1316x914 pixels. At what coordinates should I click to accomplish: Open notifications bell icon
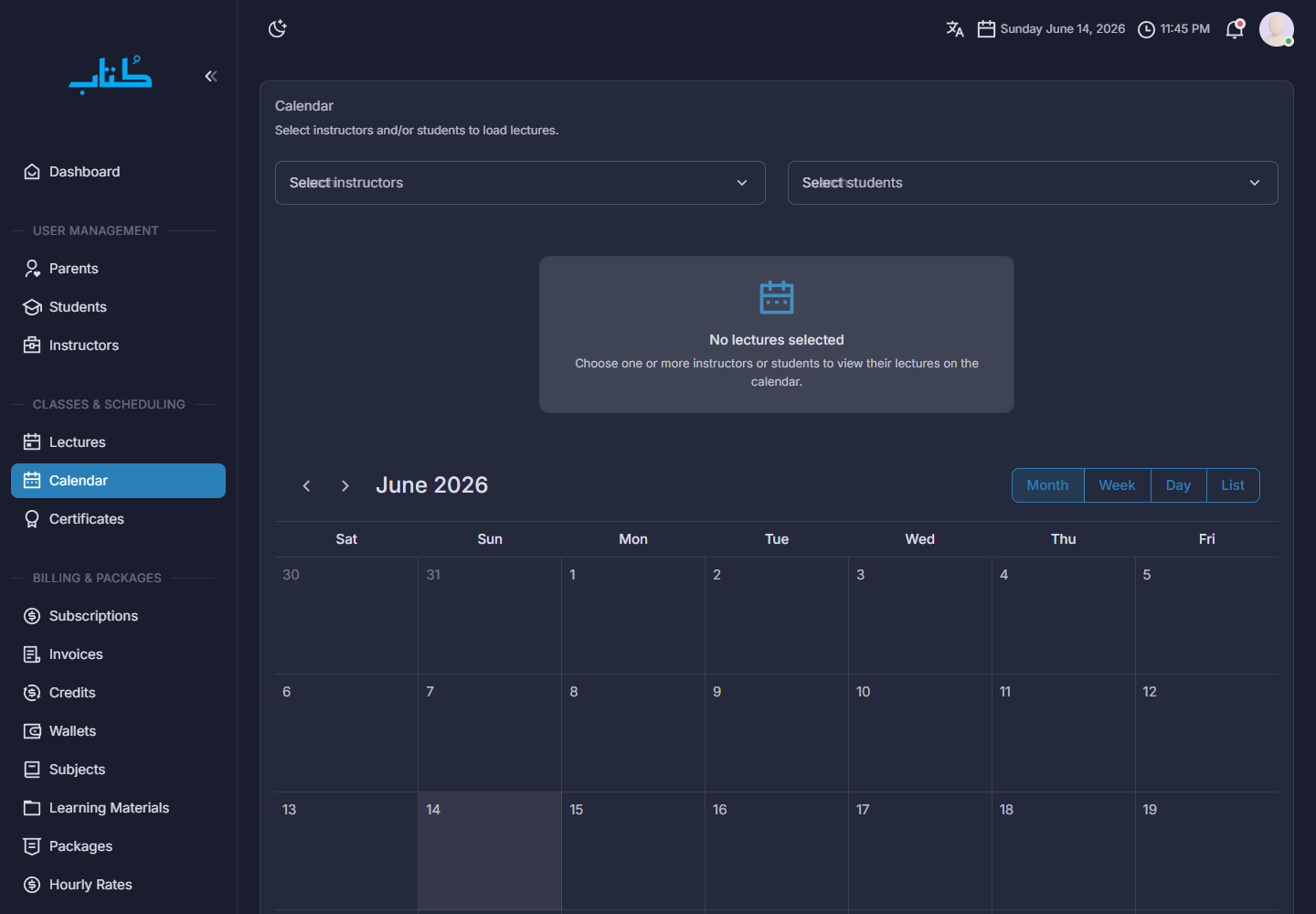point(1235,29)
